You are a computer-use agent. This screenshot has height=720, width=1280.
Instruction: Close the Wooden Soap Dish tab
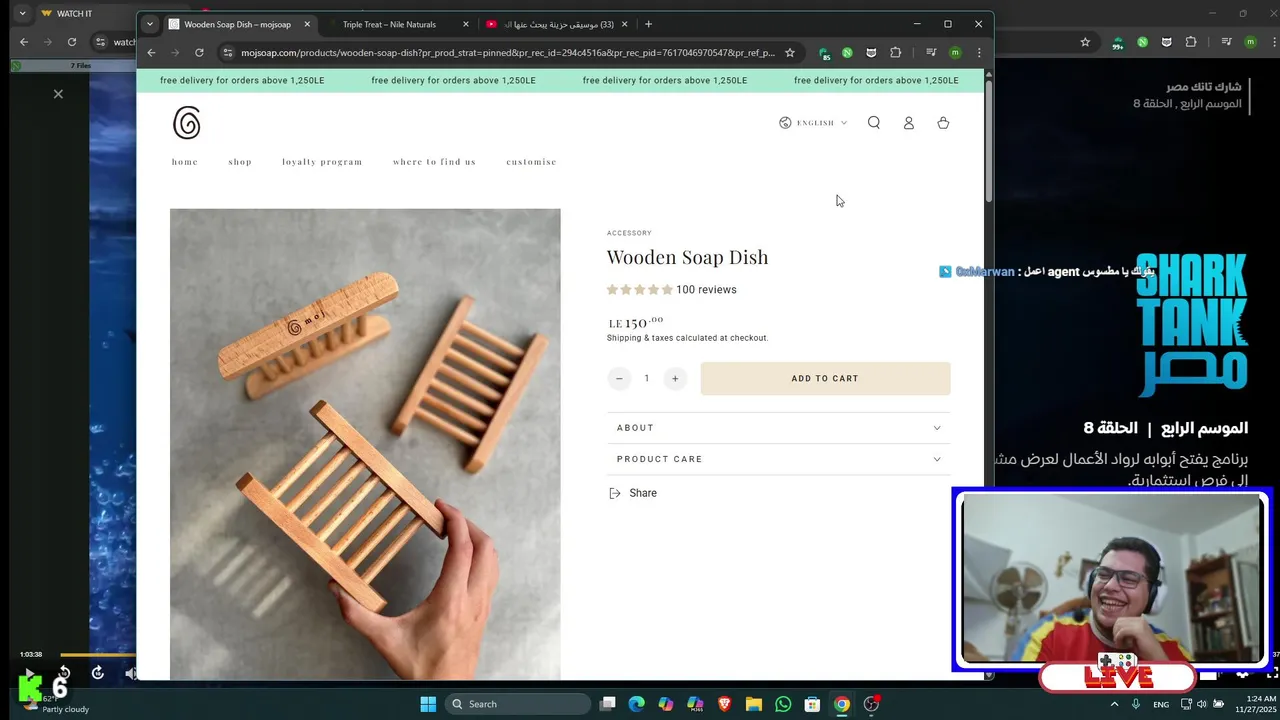[x=307, y=24]
